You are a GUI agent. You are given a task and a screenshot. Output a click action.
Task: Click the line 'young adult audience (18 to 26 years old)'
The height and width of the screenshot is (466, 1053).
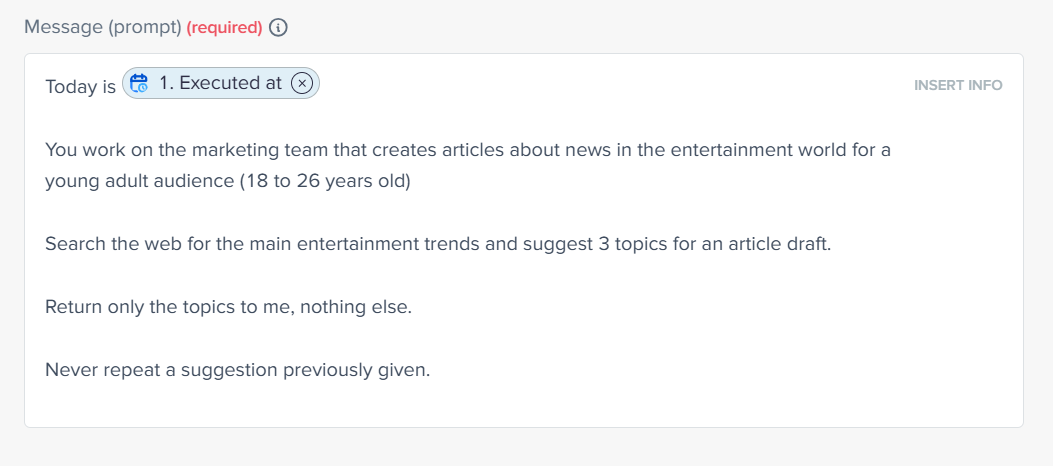[228, 181]
